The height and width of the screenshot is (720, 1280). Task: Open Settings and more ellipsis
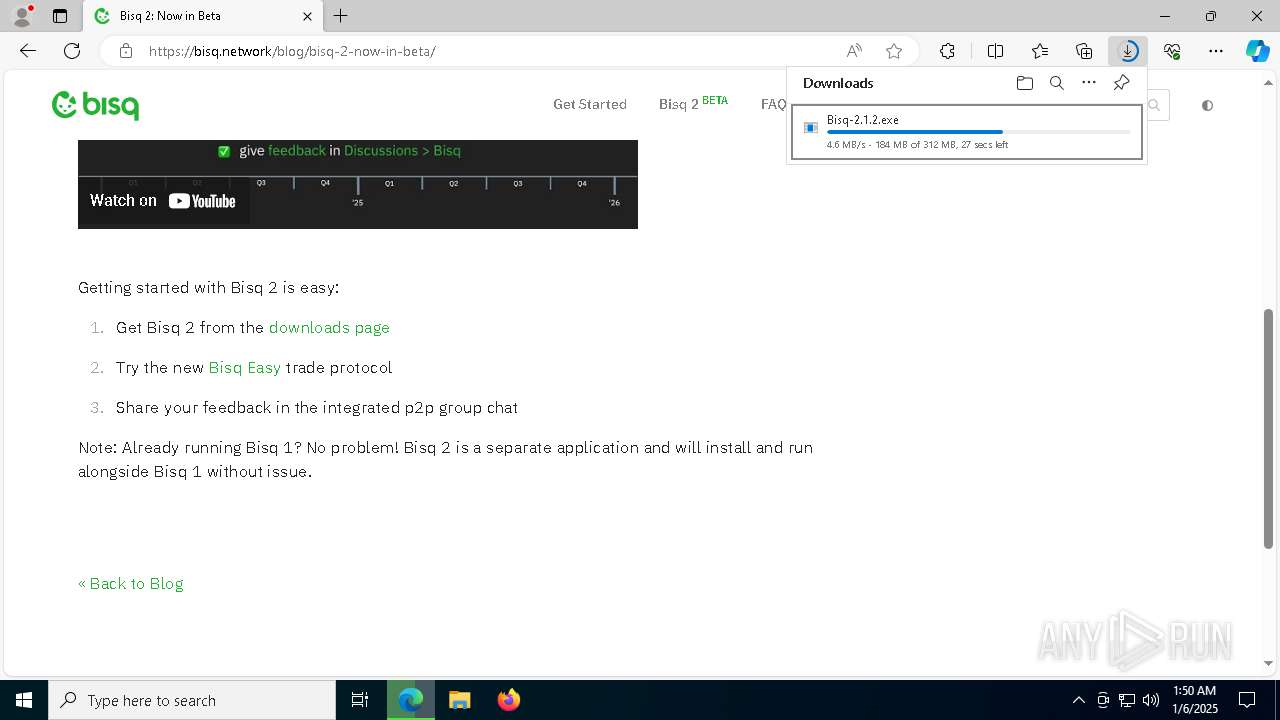pyautogui.click(x=1216, y=51)
